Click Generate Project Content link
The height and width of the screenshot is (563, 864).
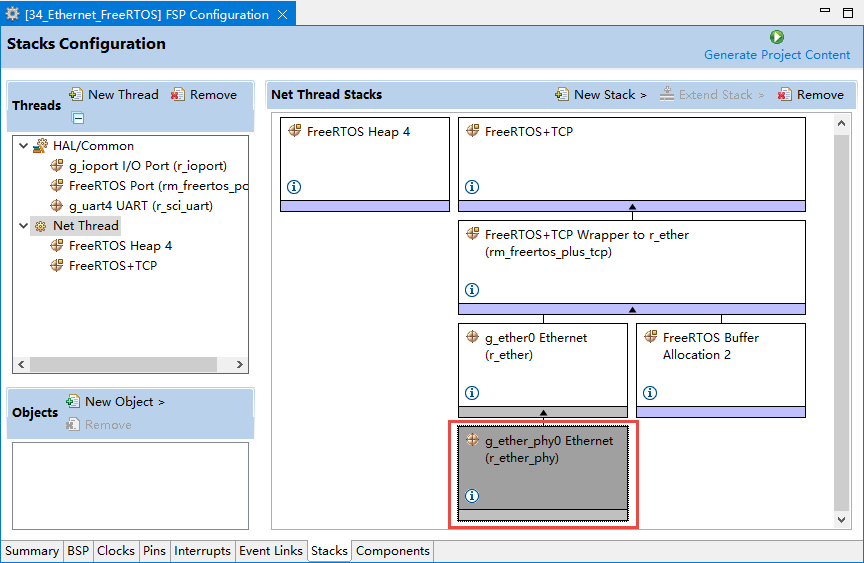click(777, 55)
